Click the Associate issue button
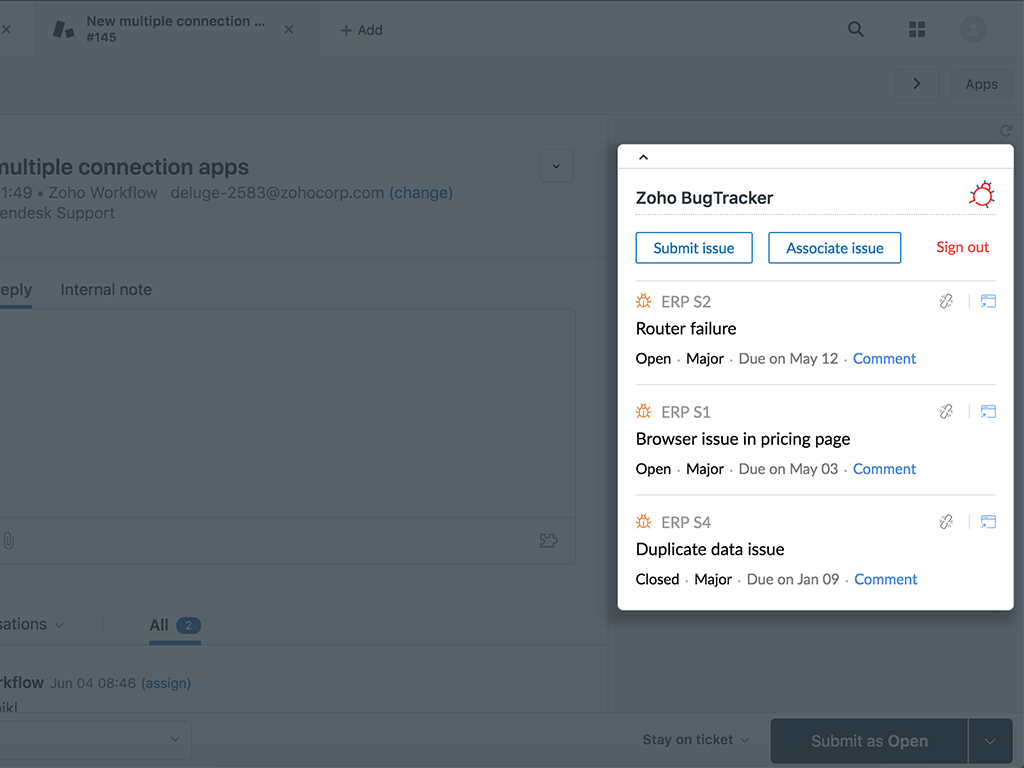Viewport: 1024px width, 768px height. (x=834, y=248)
